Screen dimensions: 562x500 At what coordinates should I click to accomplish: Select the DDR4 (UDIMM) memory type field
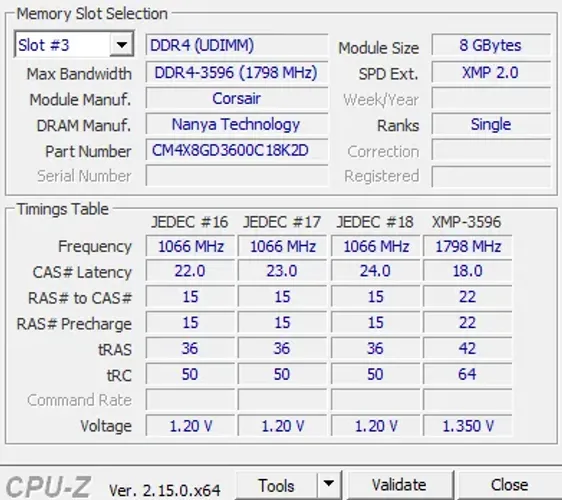coord(237,45)
